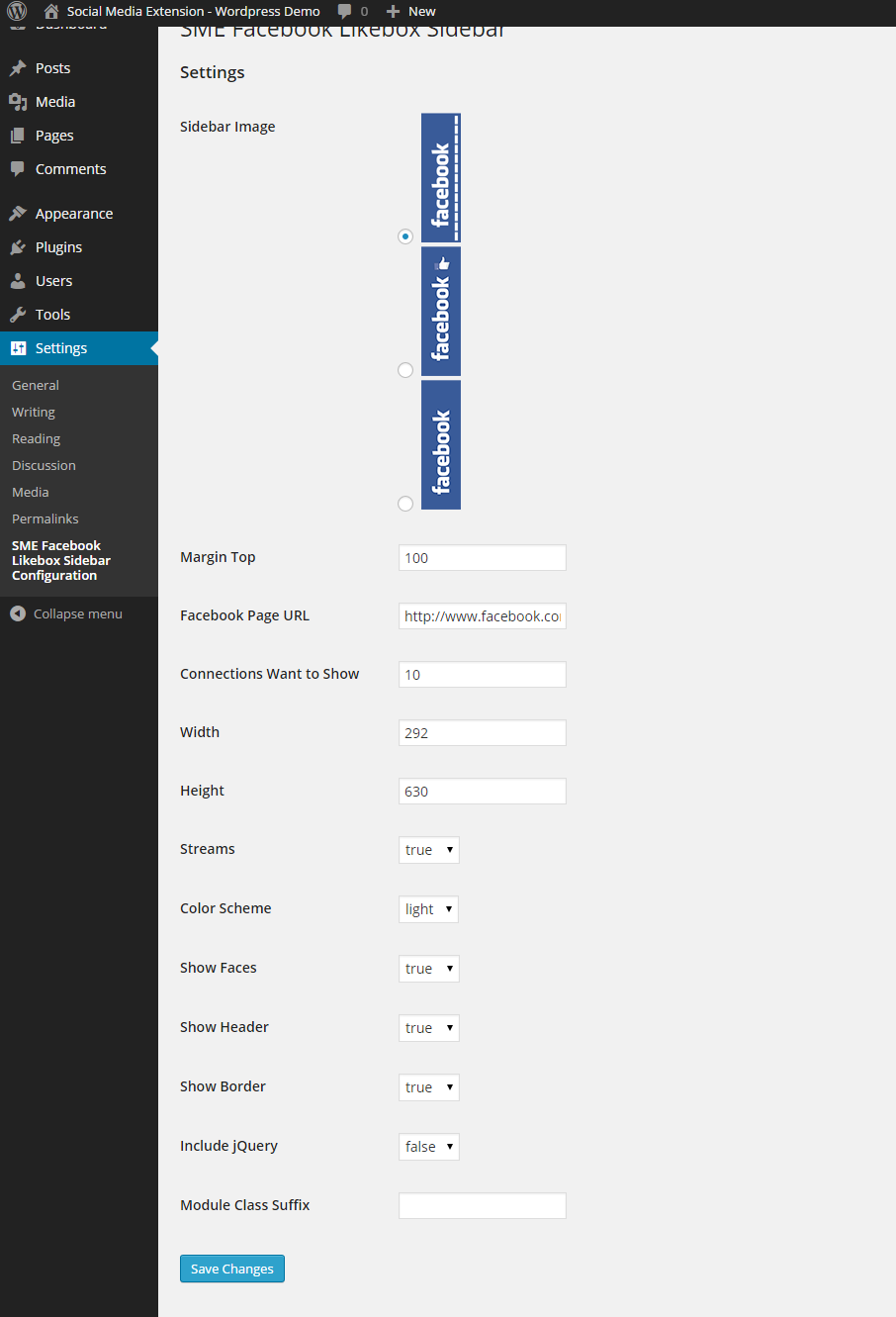
Task: Open the Color Scheme dropdown
Action: (x=428, y=909)
